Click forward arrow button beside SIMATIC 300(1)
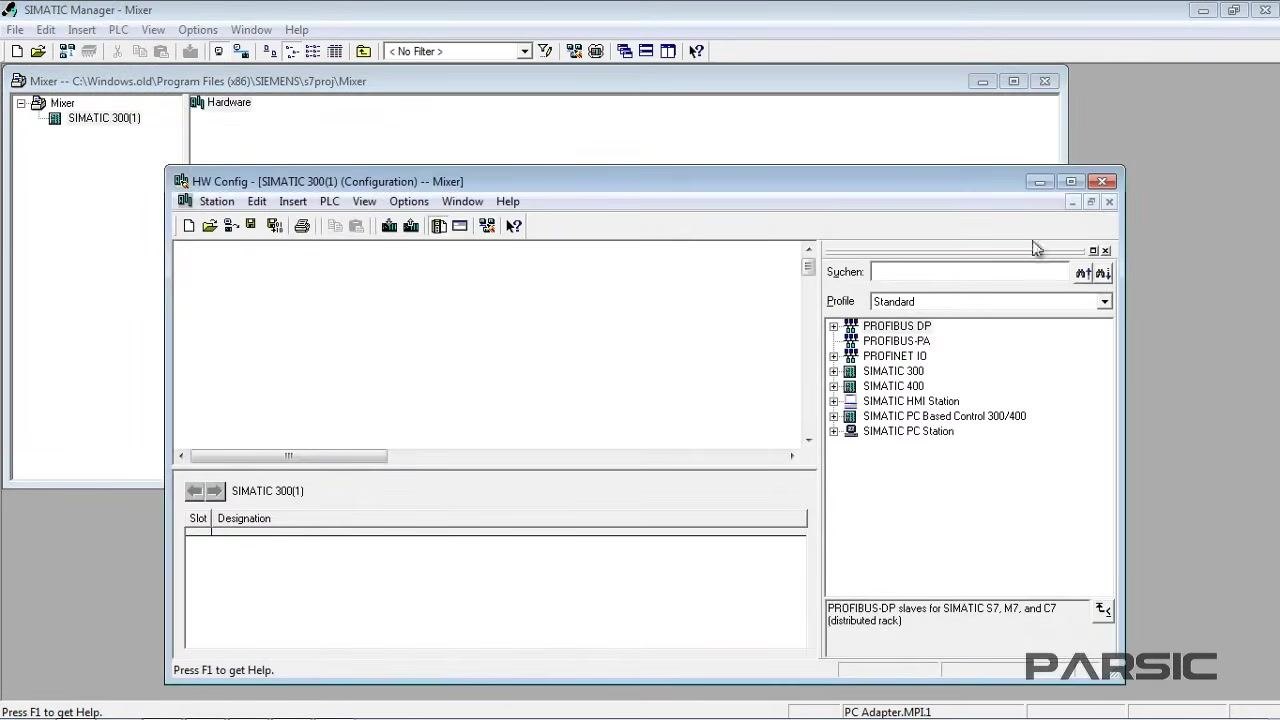Viewport: 1280px width, 720px height. coord(215,491)
